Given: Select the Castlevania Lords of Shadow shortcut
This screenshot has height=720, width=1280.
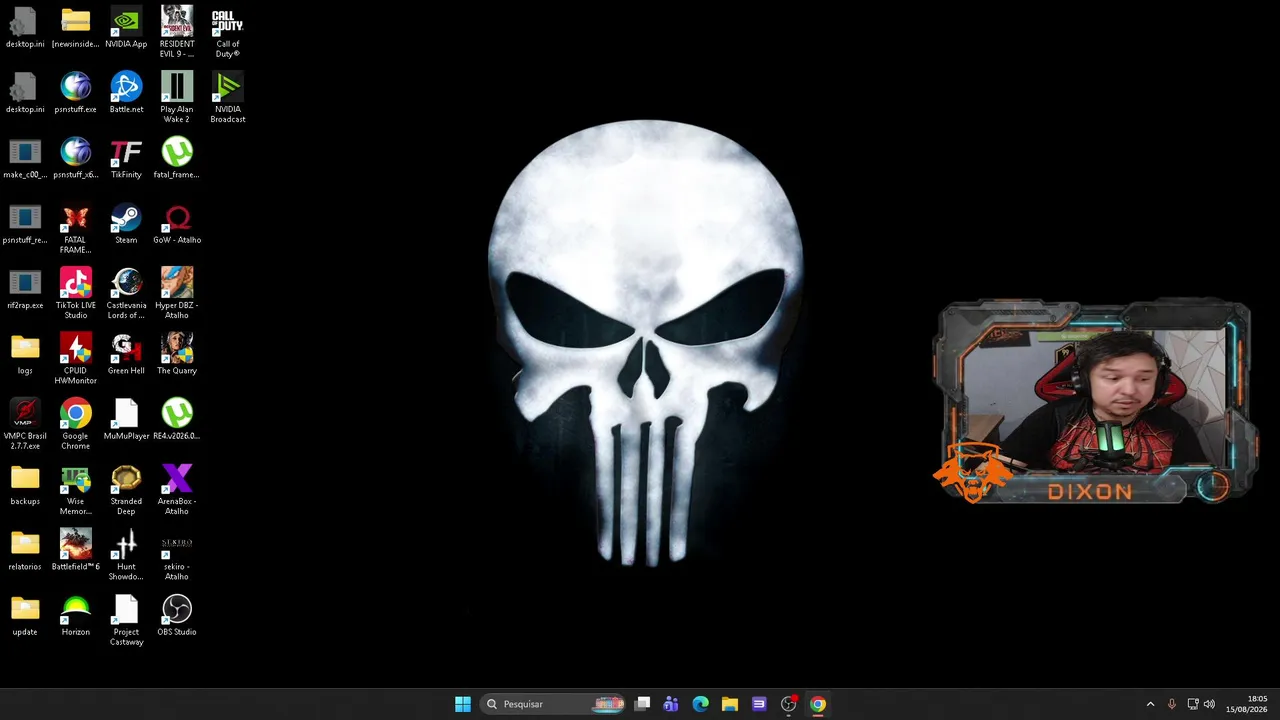Looking at the screenshot, I should (x=126, y=293).
